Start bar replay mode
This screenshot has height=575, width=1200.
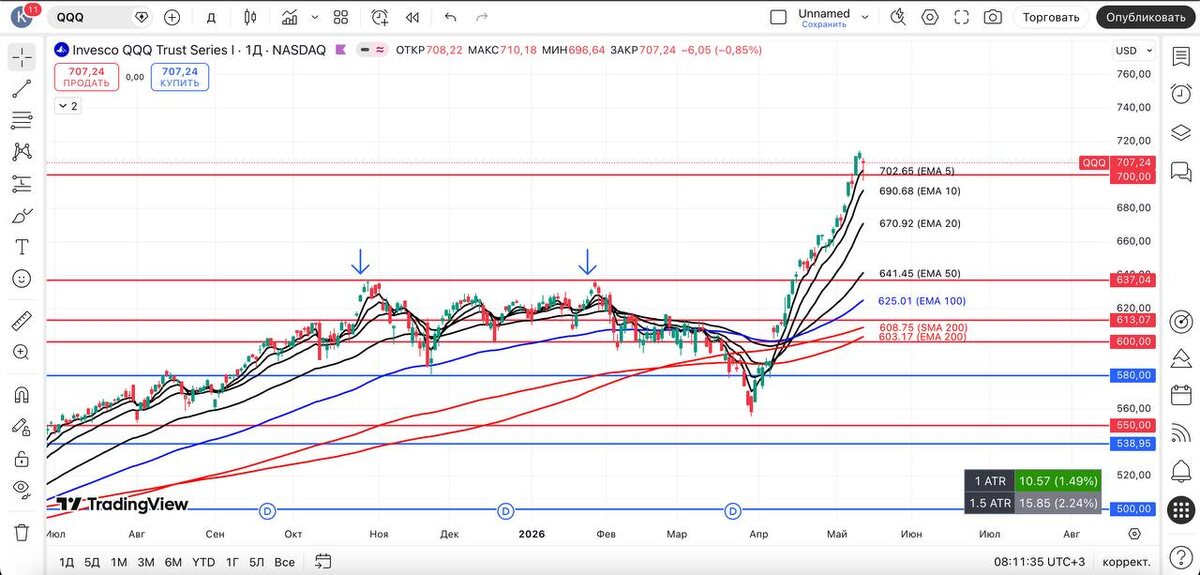pyautogui.click(x=412, y=17)
